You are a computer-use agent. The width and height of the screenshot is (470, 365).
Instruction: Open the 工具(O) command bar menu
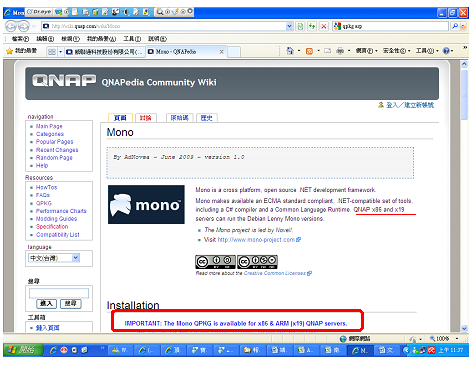tap(427, 51)
